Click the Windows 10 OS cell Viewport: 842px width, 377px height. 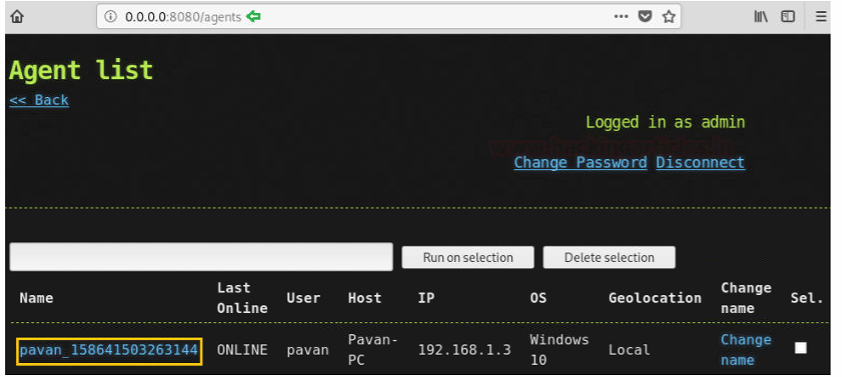559,350
